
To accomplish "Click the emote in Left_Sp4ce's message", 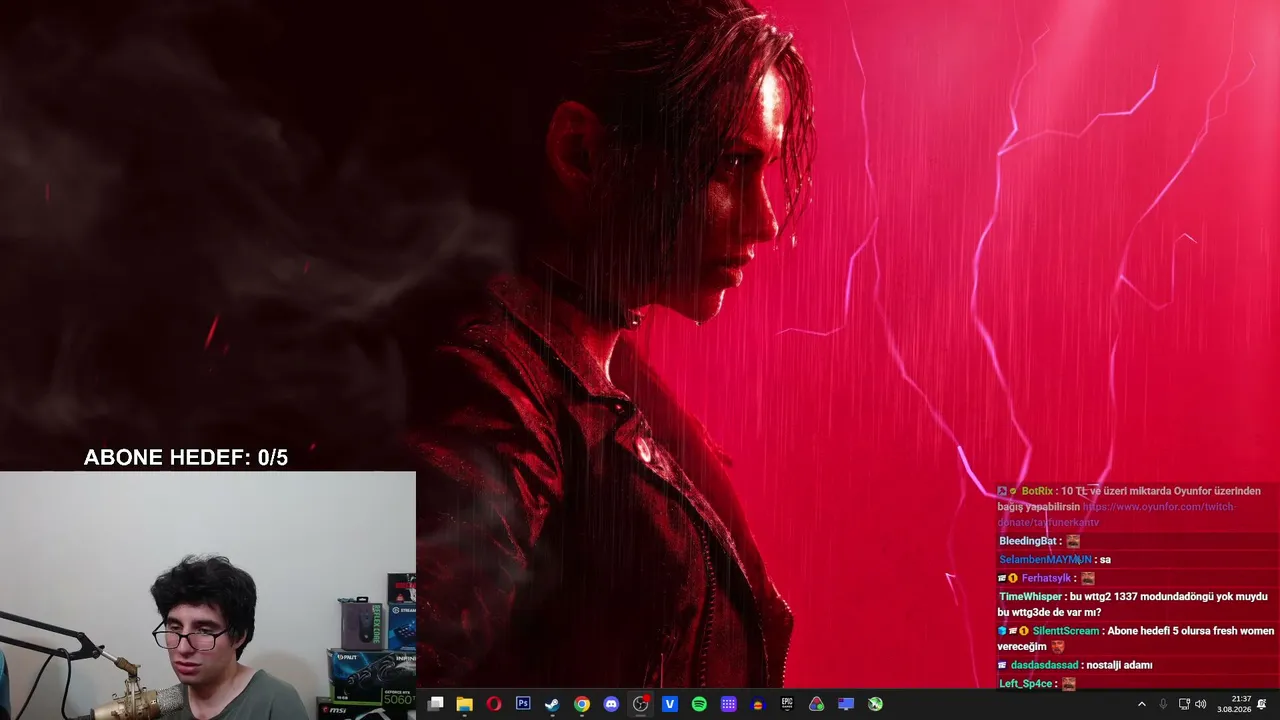I will [1069, 684].
